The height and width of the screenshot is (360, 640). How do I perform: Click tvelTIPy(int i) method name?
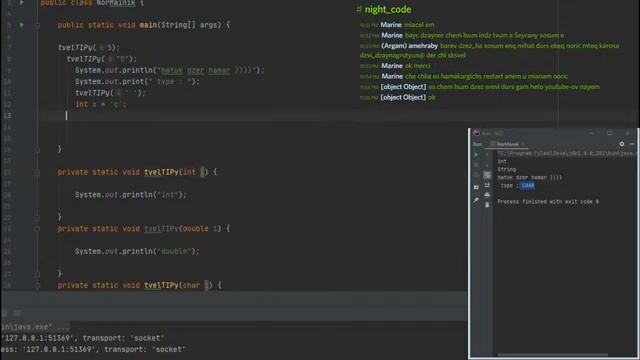click(161, 172)
